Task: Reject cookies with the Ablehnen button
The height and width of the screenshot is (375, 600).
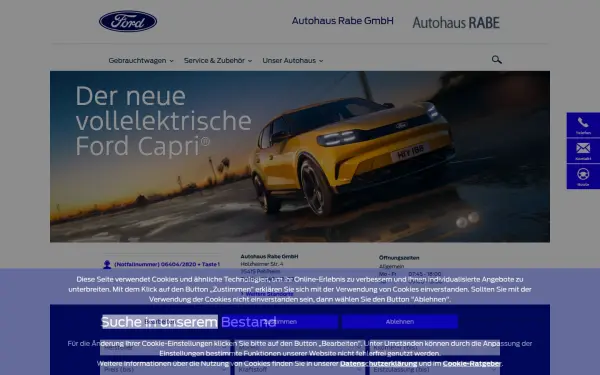Action: coord(399,322)
